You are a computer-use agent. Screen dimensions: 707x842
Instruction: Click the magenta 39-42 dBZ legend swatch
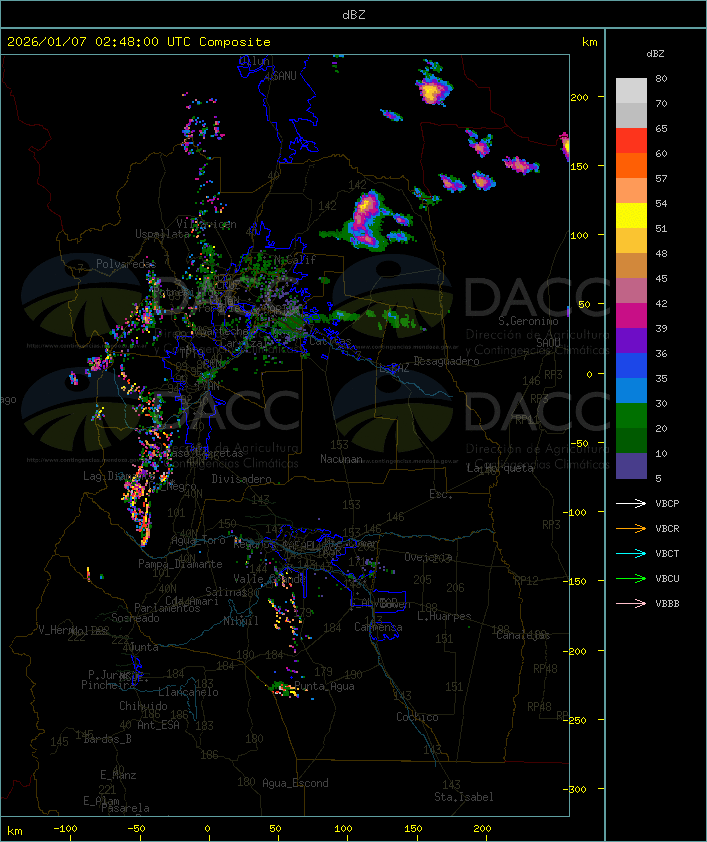pos(631,316)
